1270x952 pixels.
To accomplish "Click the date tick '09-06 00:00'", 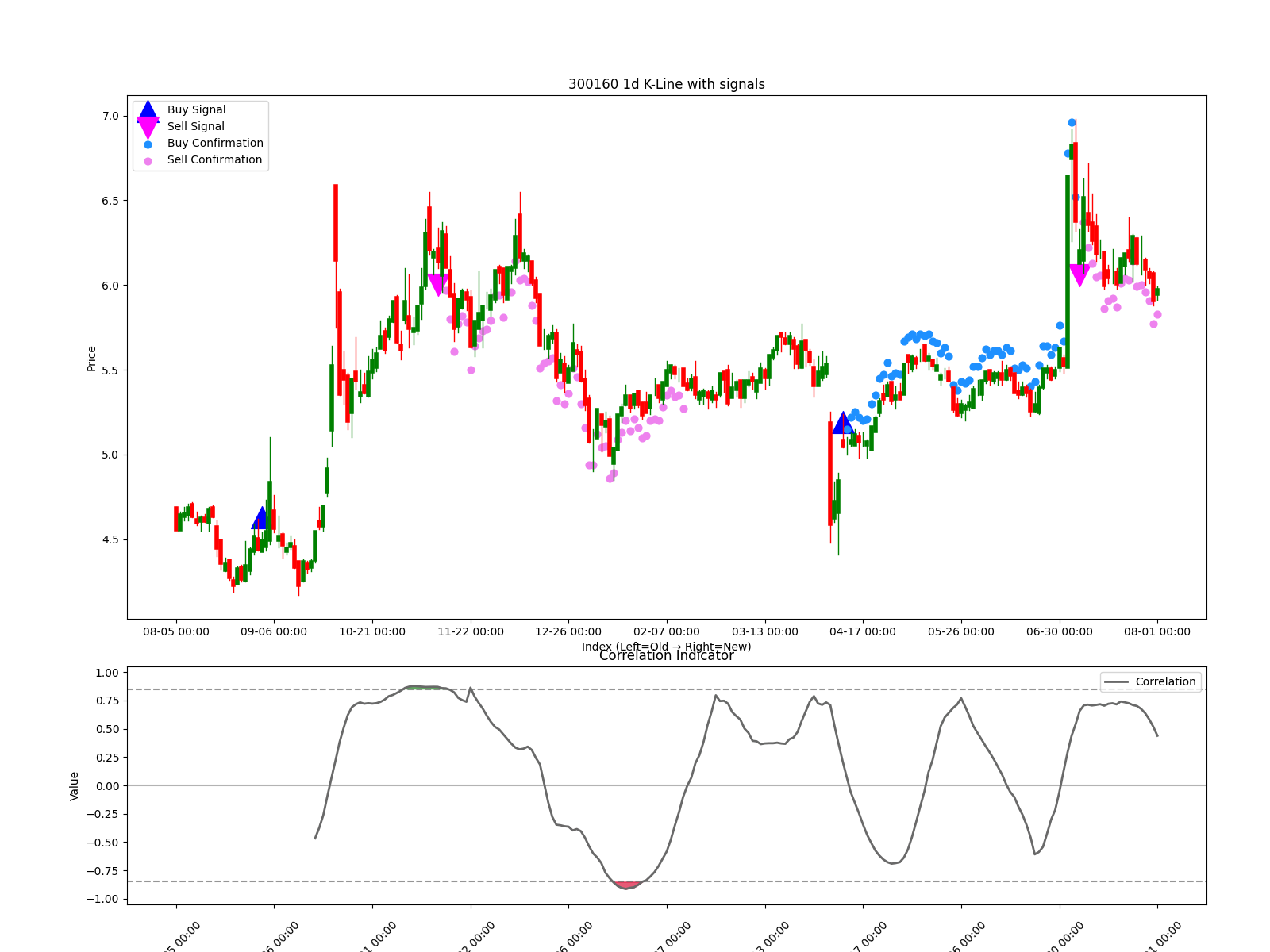I will click(274, 631).
